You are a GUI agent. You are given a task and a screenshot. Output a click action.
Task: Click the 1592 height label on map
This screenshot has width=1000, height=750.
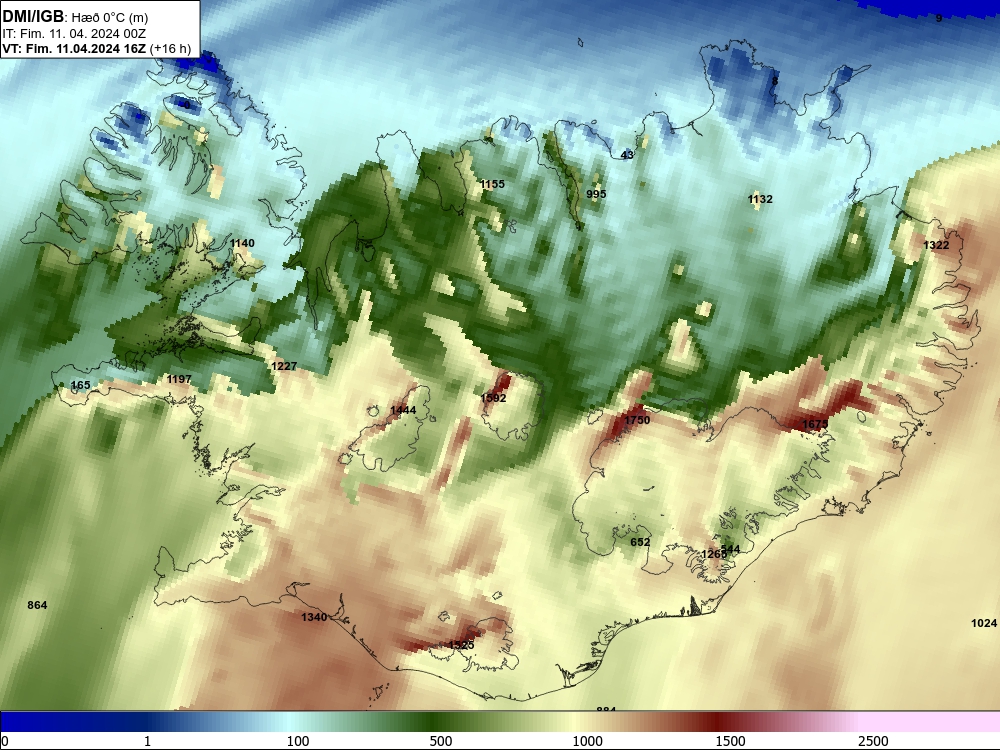[x=494, y=398]
